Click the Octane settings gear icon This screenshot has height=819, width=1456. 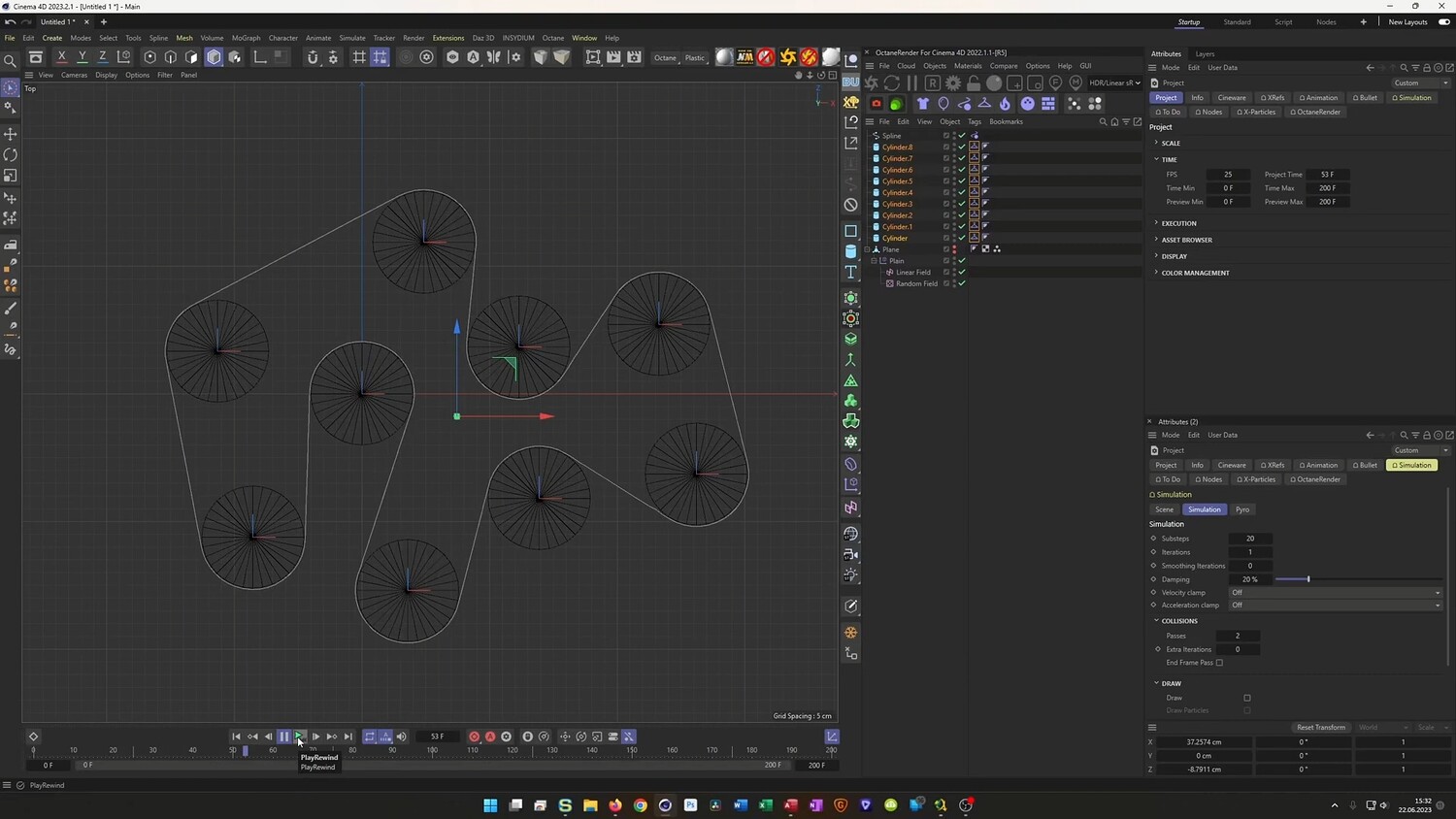coord(953,83)
